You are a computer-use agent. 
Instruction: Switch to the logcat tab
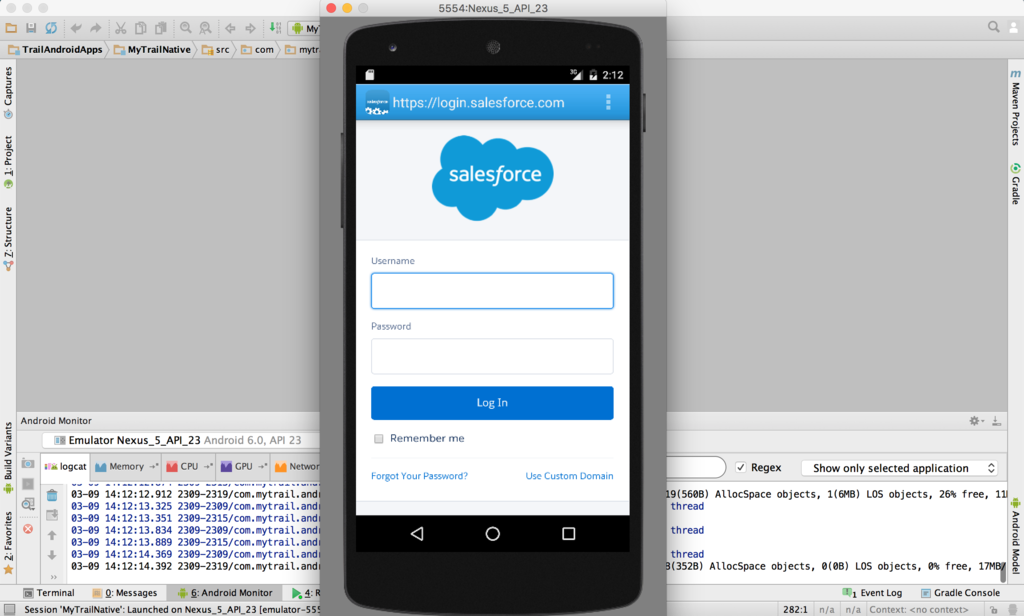point(65,466)
